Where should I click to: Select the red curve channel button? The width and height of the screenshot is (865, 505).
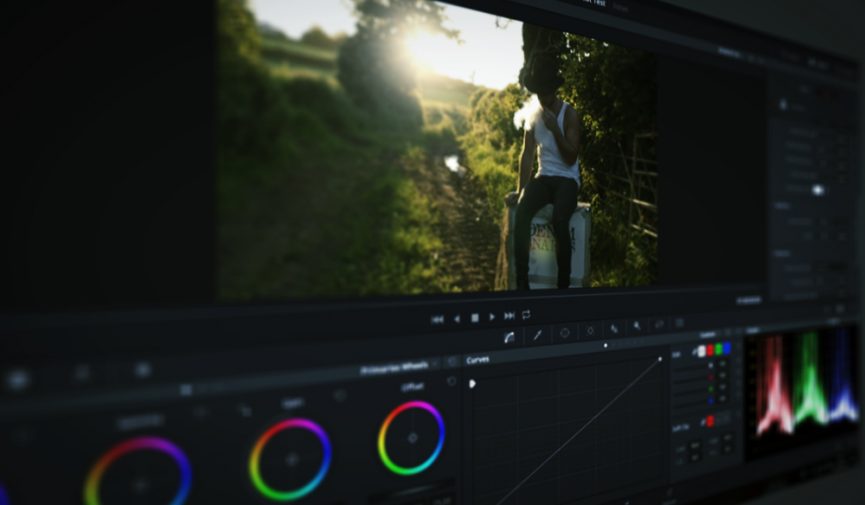click(710, 350)
